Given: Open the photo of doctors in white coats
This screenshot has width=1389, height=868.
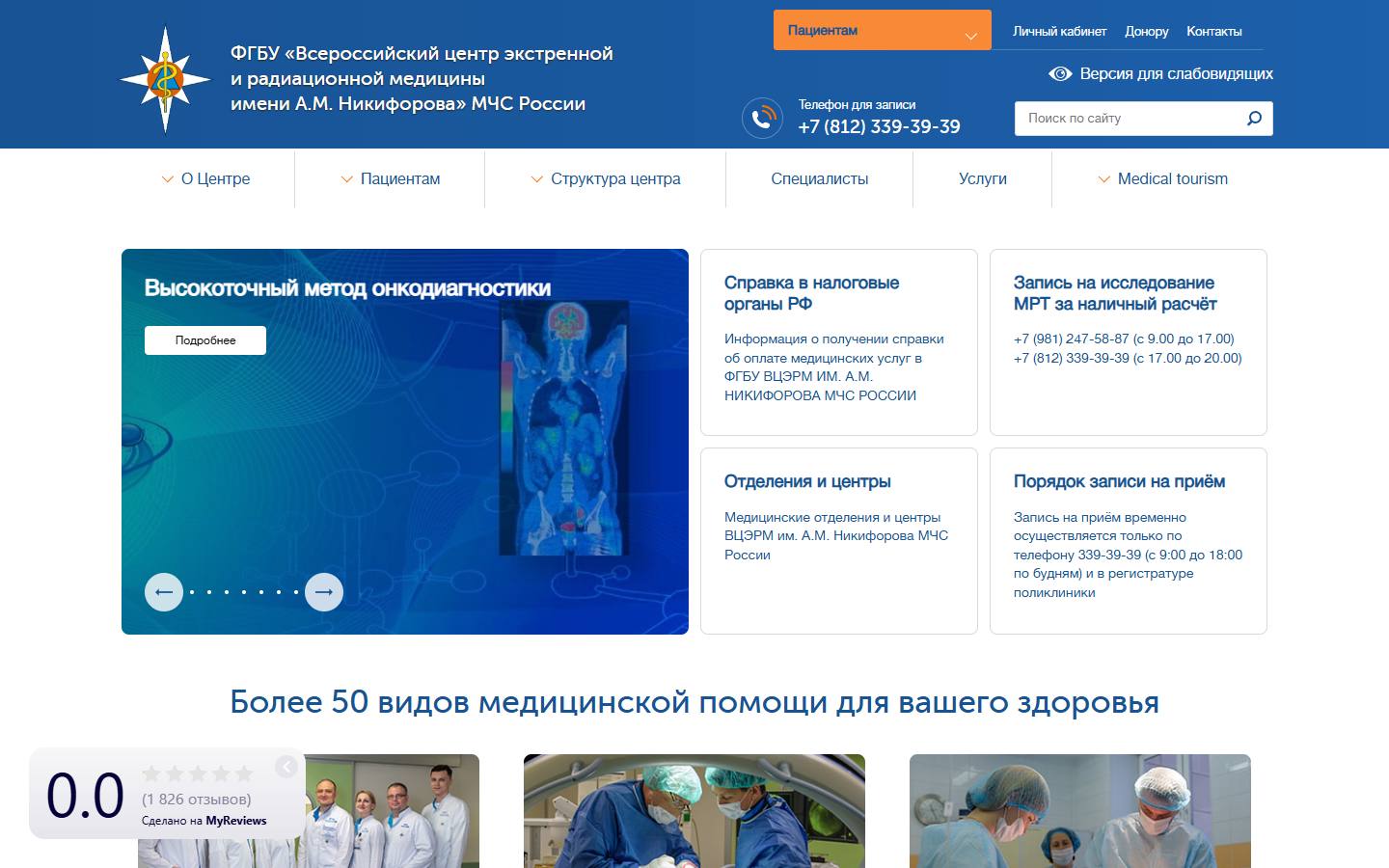Looking at the screenshot, I should pos(309,811).
